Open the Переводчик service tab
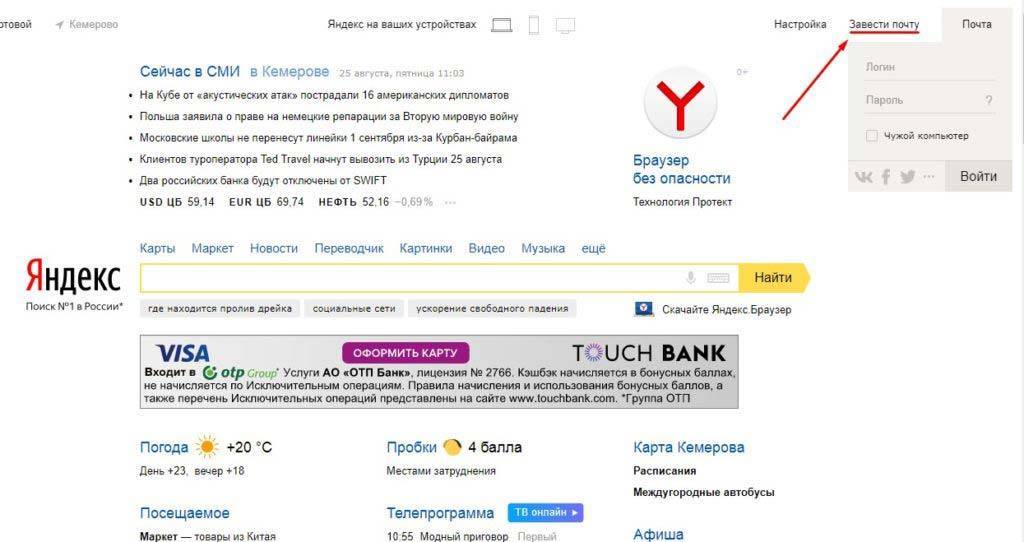1024x542 pixels. tap(349, 248)
